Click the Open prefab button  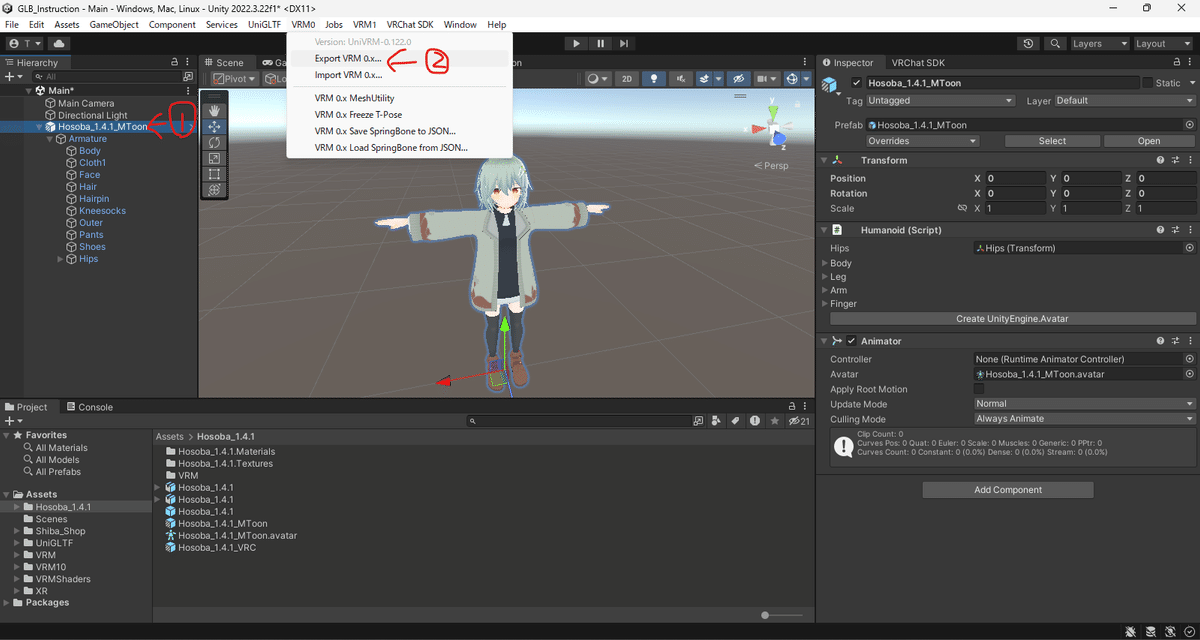pos(1149,141)
